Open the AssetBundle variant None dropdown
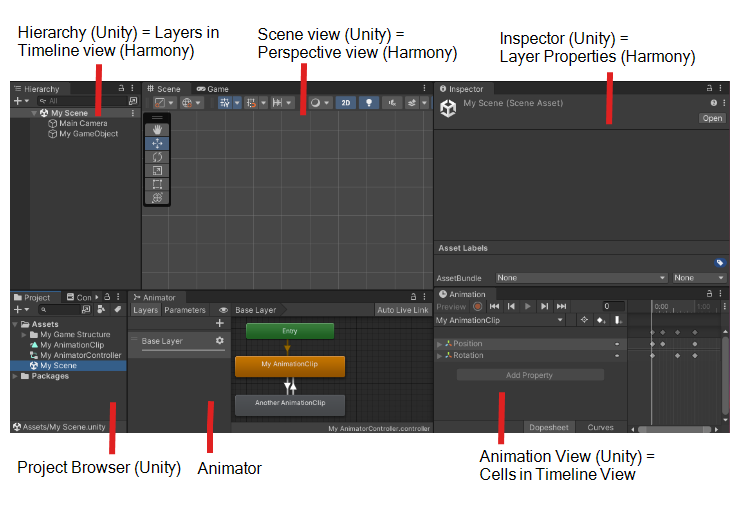Screen dimensions: 740x510 pyautogui.click(x=699, y=278)
